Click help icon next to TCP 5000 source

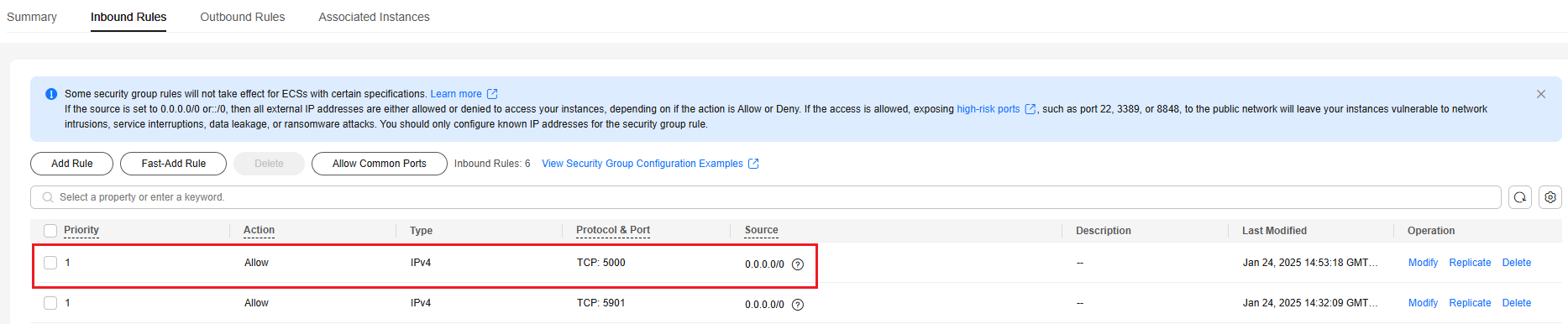(798, 264)
